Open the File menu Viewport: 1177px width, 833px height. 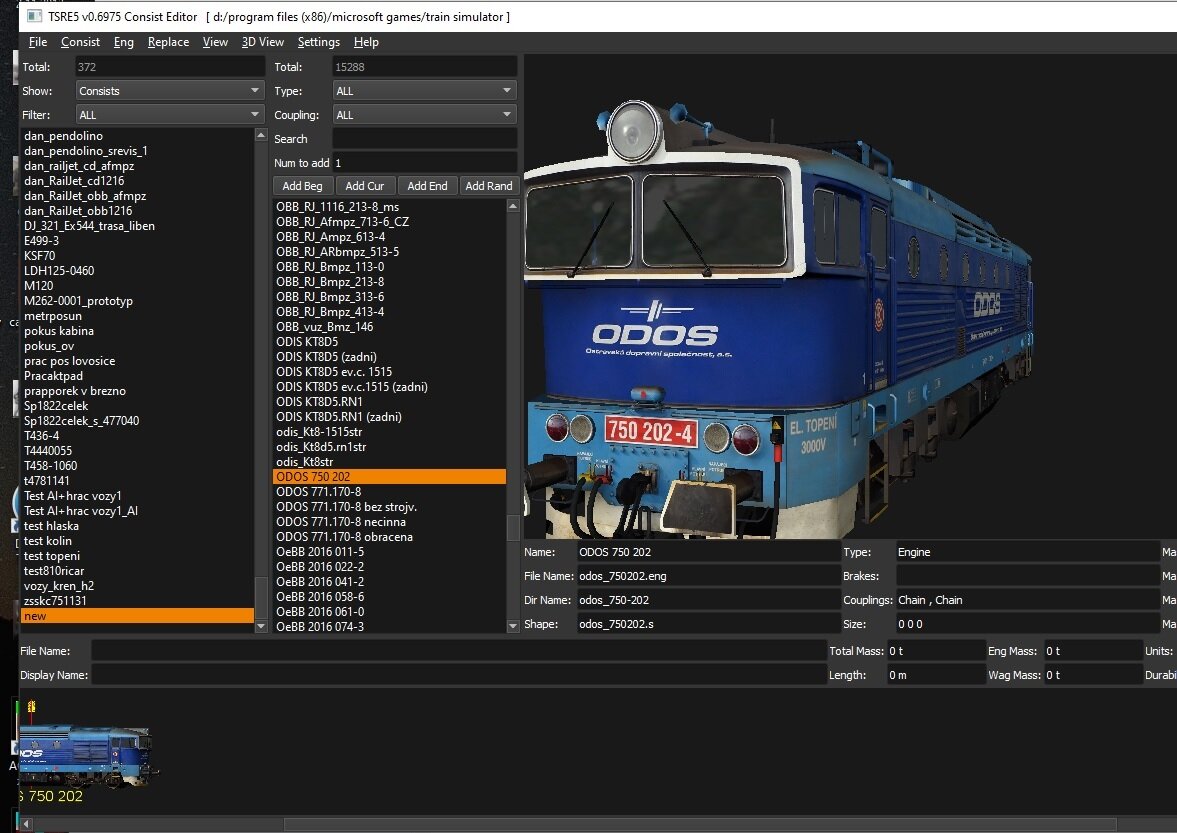(38, 42)
